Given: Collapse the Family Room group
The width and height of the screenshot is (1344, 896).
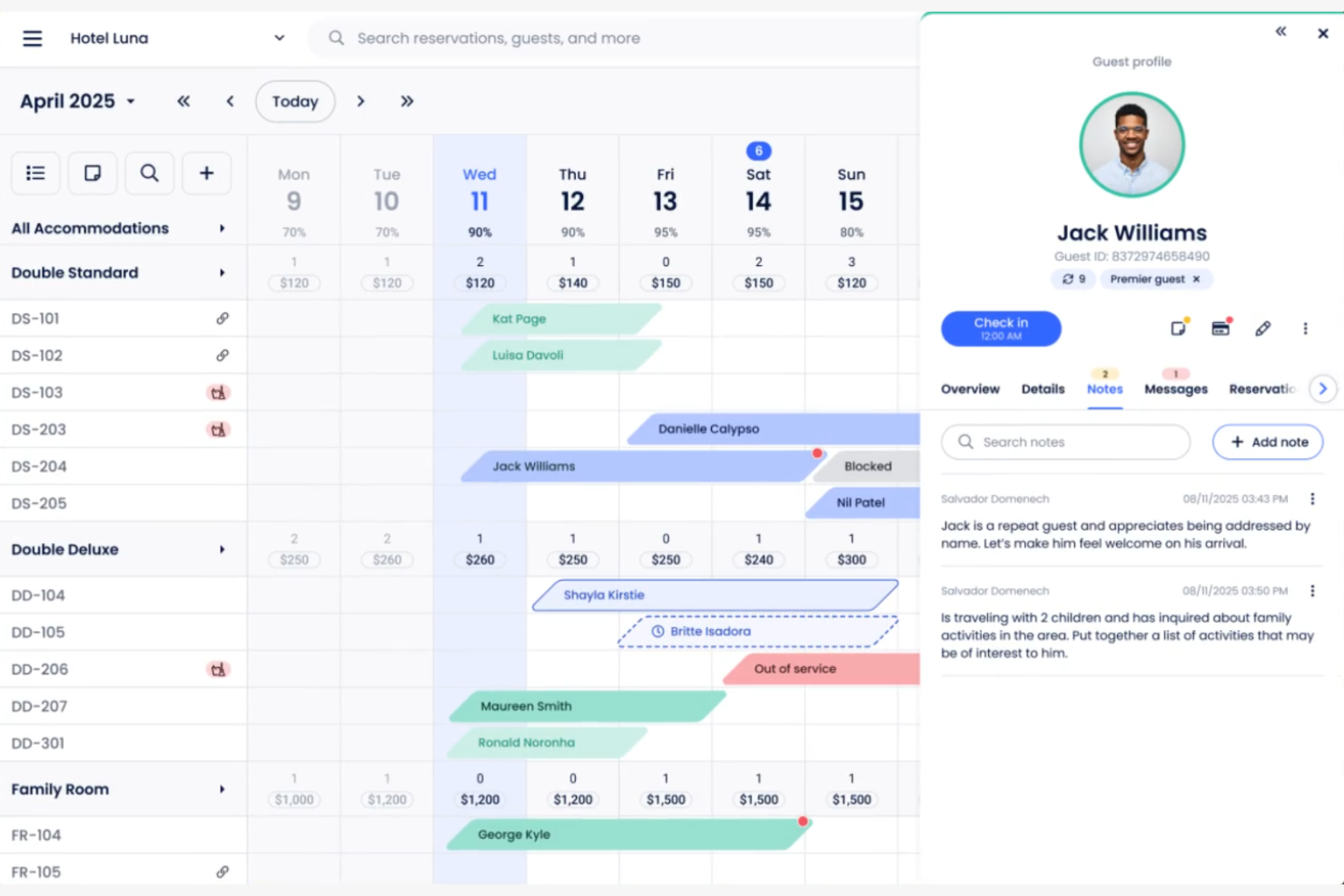Looking at the screenshot, I should tap(222, 790).
